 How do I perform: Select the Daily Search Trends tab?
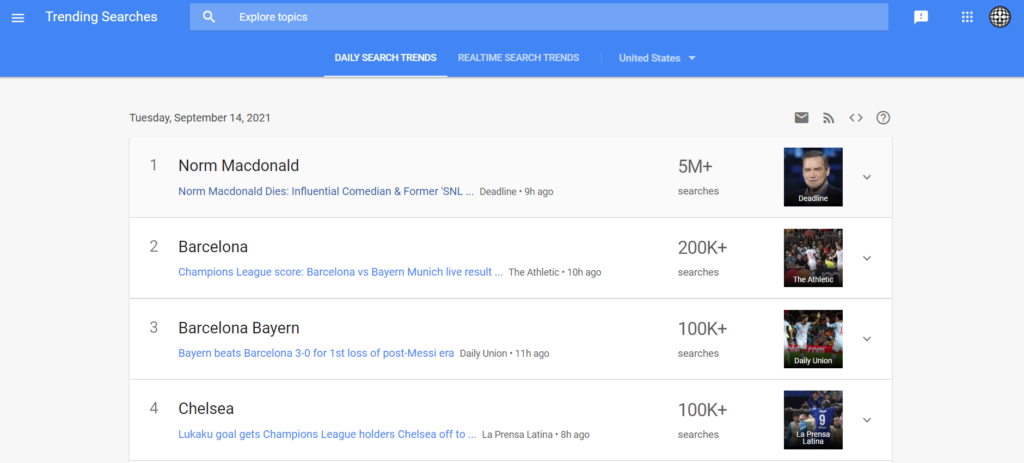[x=385, y=57]
